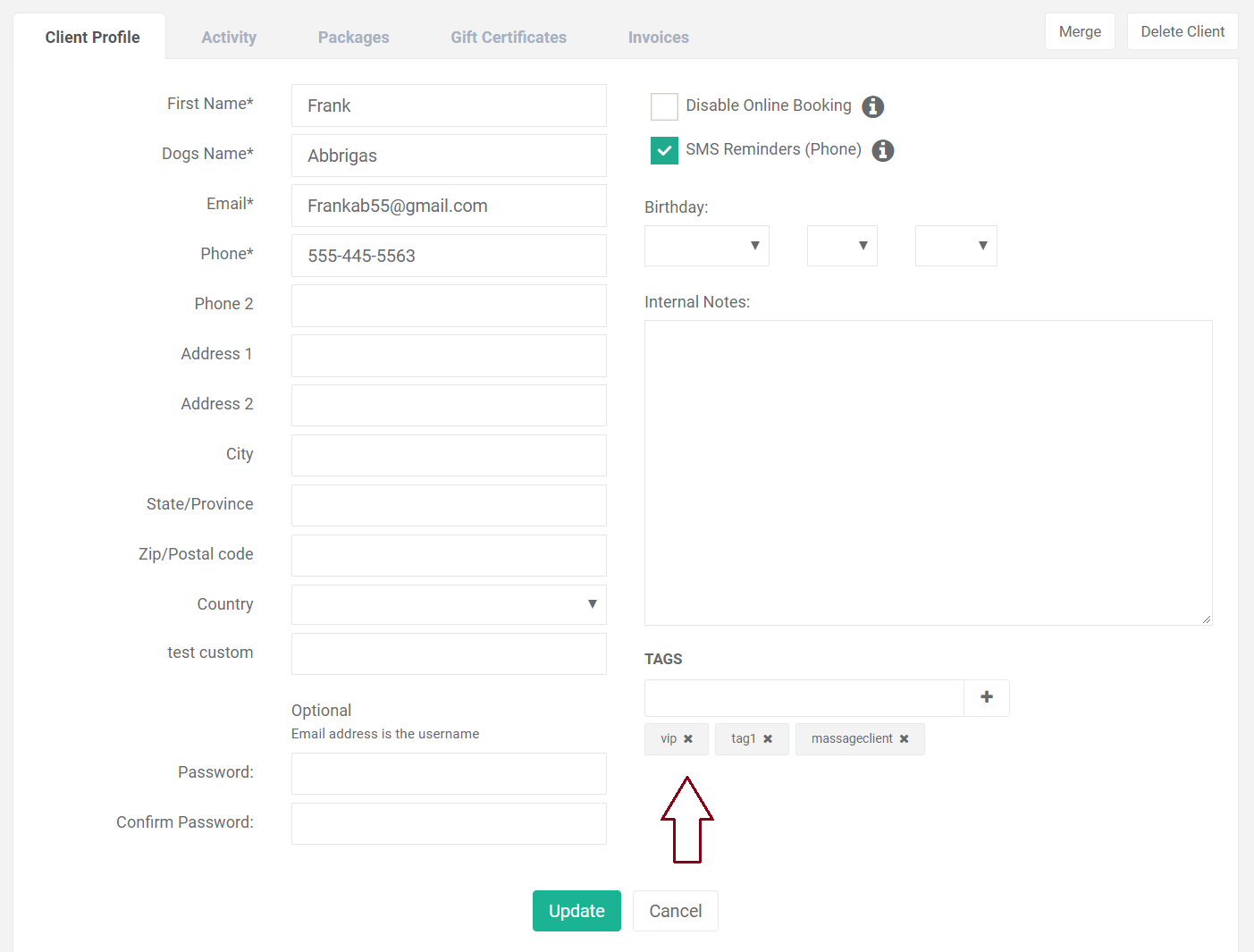
Task: Click the SMS Reminders info icon
Action: (x=883, y=150)
